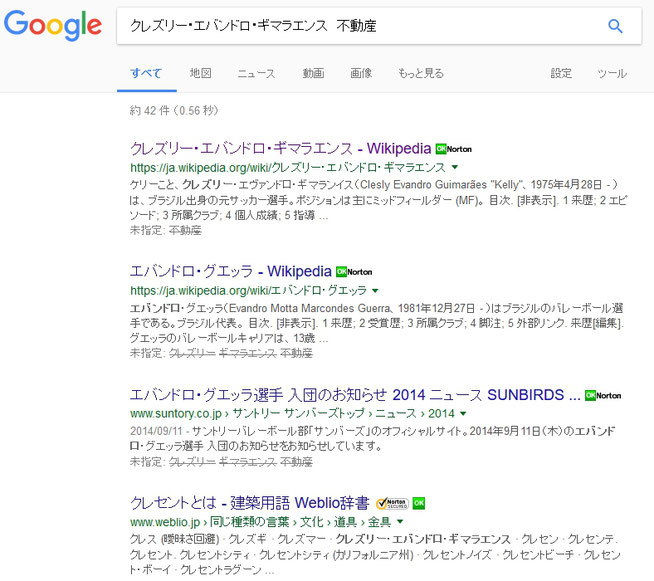Open エバンドロ・グエッラ - Wikipedia result

point(231,272)
